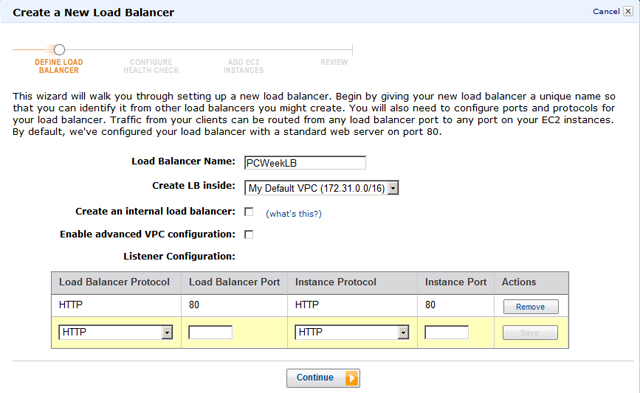Click the new Load Balancer Port field
The image size is (640, 393).
coord(211,332)
